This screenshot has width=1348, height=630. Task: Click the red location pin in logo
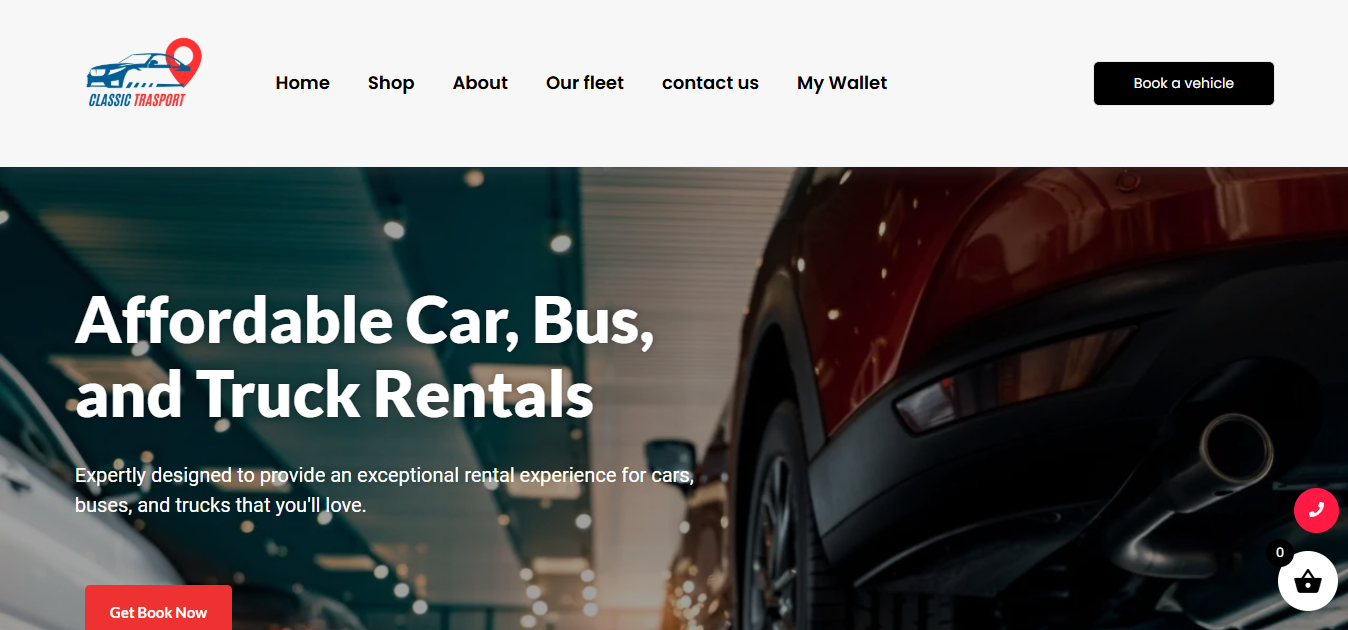coord(183,61)
